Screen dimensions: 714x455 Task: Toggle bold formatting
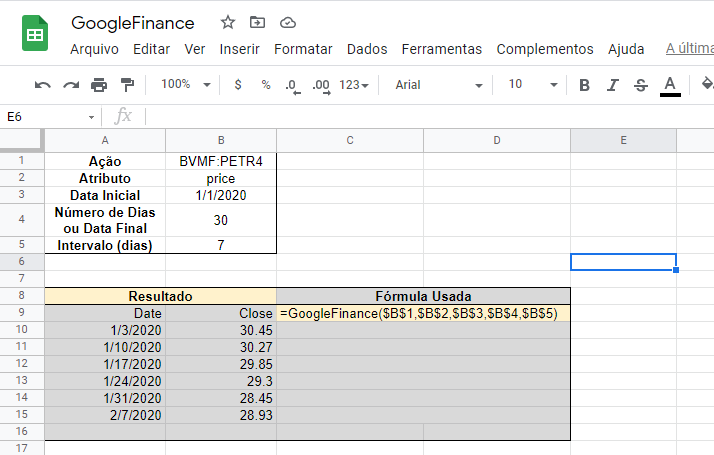584,85
